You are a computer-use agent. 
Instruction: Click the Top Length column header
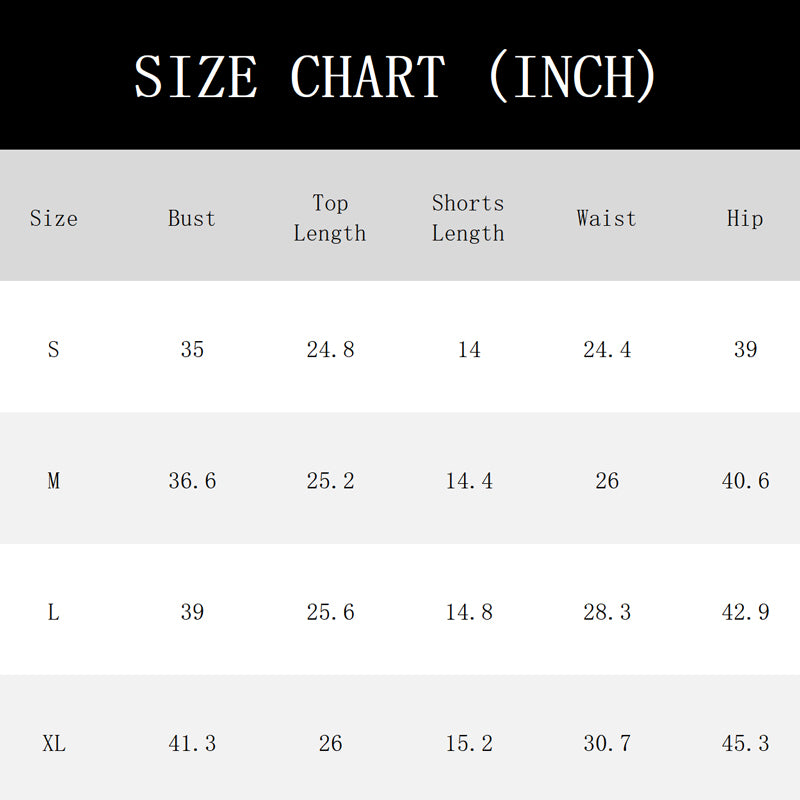tap(330, 218)
